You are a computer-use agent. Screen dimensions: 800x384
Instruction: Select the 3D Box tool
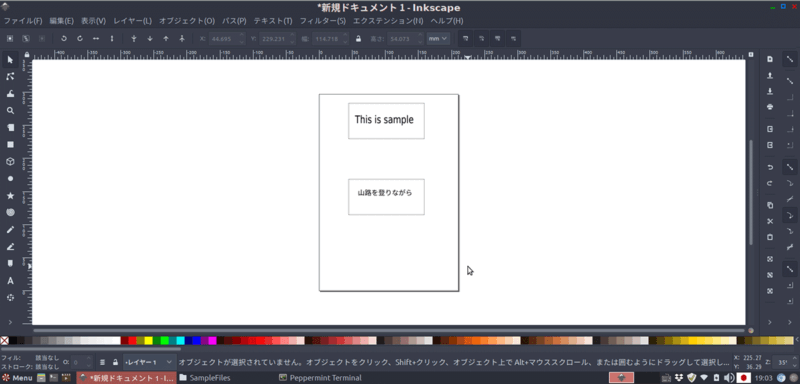(x=10, y=162)
